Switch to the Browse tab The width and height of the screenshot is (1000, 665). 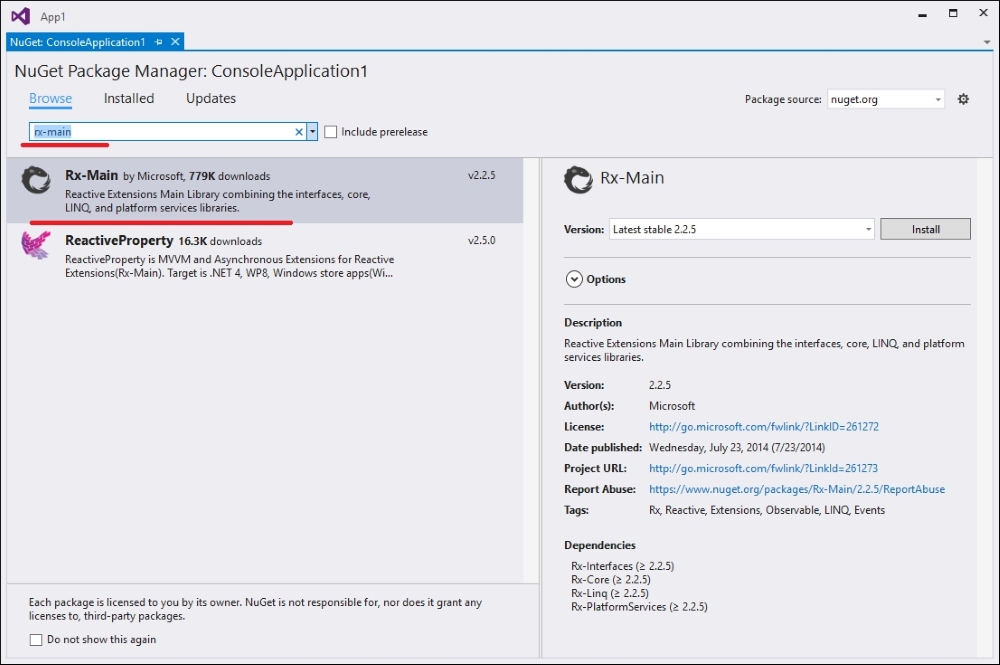click(x=50, y=99)
